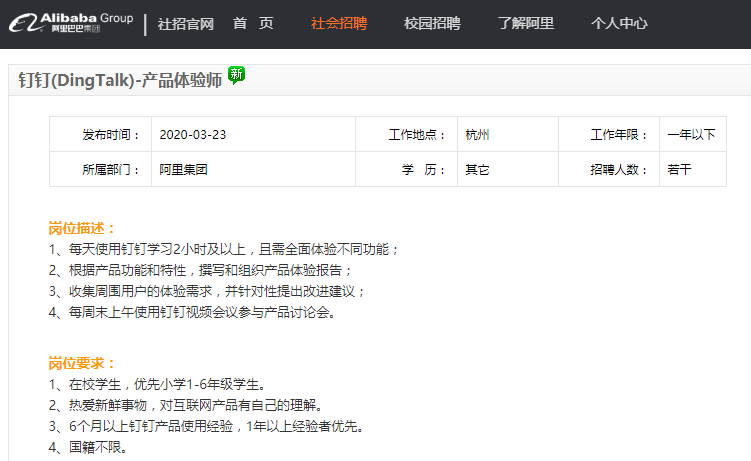Click the education value 其它
The width and height of the screenshot is (751, 461).
click(x=477, y=169)
